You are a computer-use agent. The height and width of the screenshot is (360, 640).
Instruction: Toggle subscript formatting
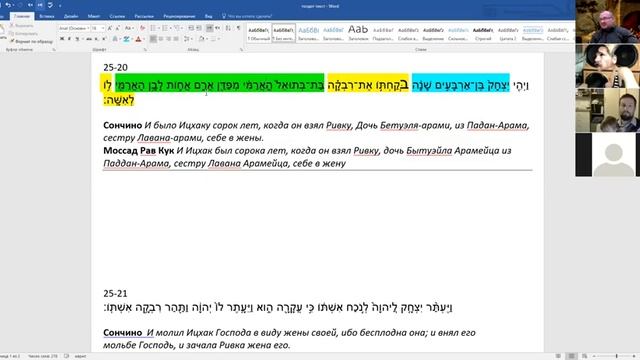96,39
